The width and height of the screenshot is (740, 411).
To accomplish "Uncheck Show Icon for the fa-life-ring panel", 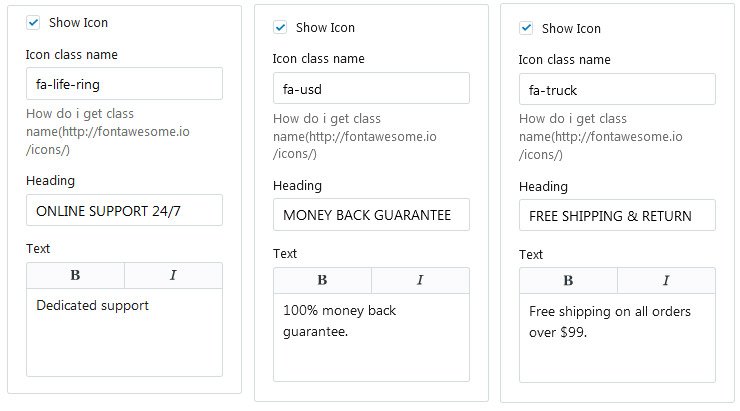I will point(33,22).
